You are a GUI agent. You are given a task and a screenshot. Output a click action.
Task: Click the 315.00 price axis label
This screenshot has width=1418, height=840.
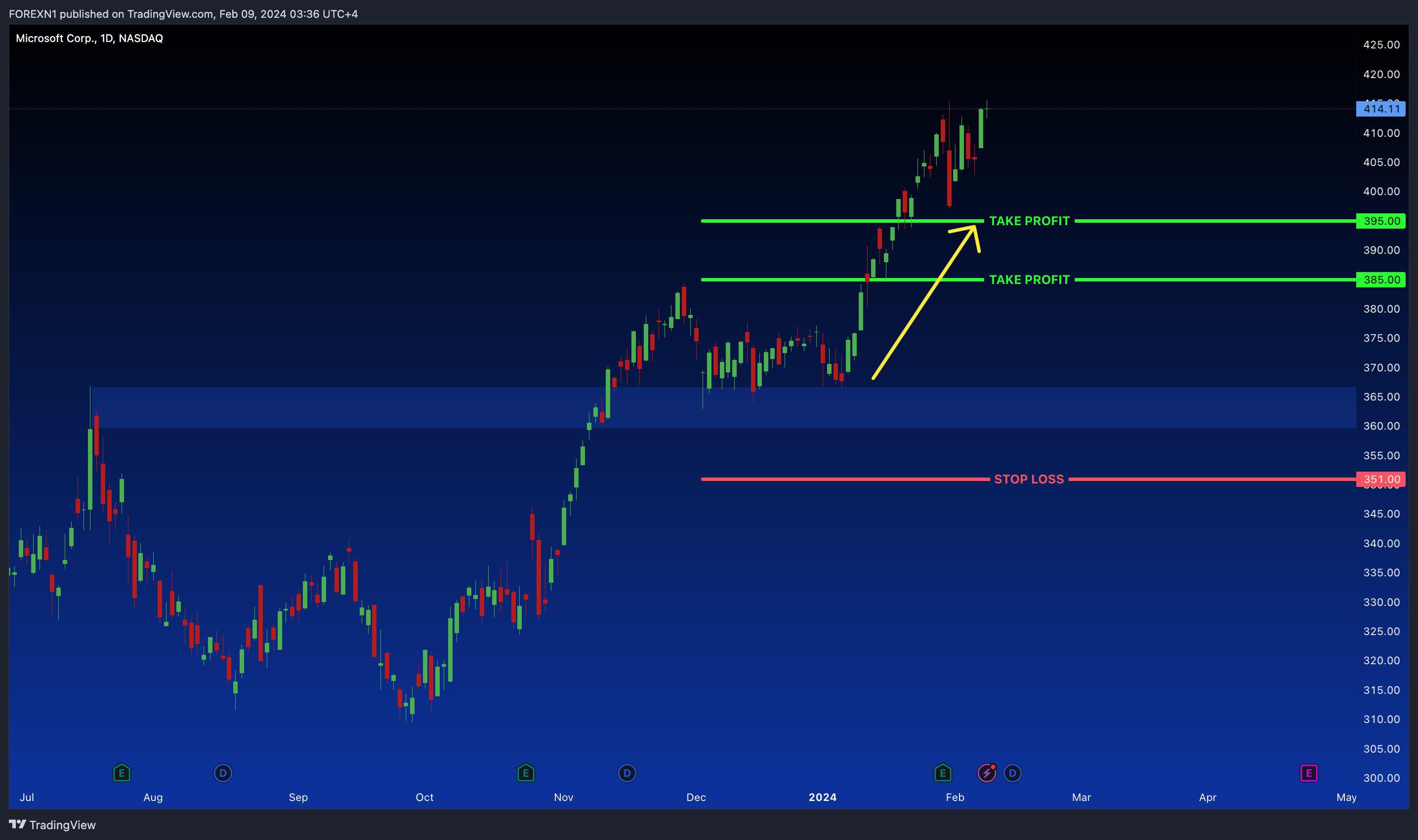(1381, 690)
